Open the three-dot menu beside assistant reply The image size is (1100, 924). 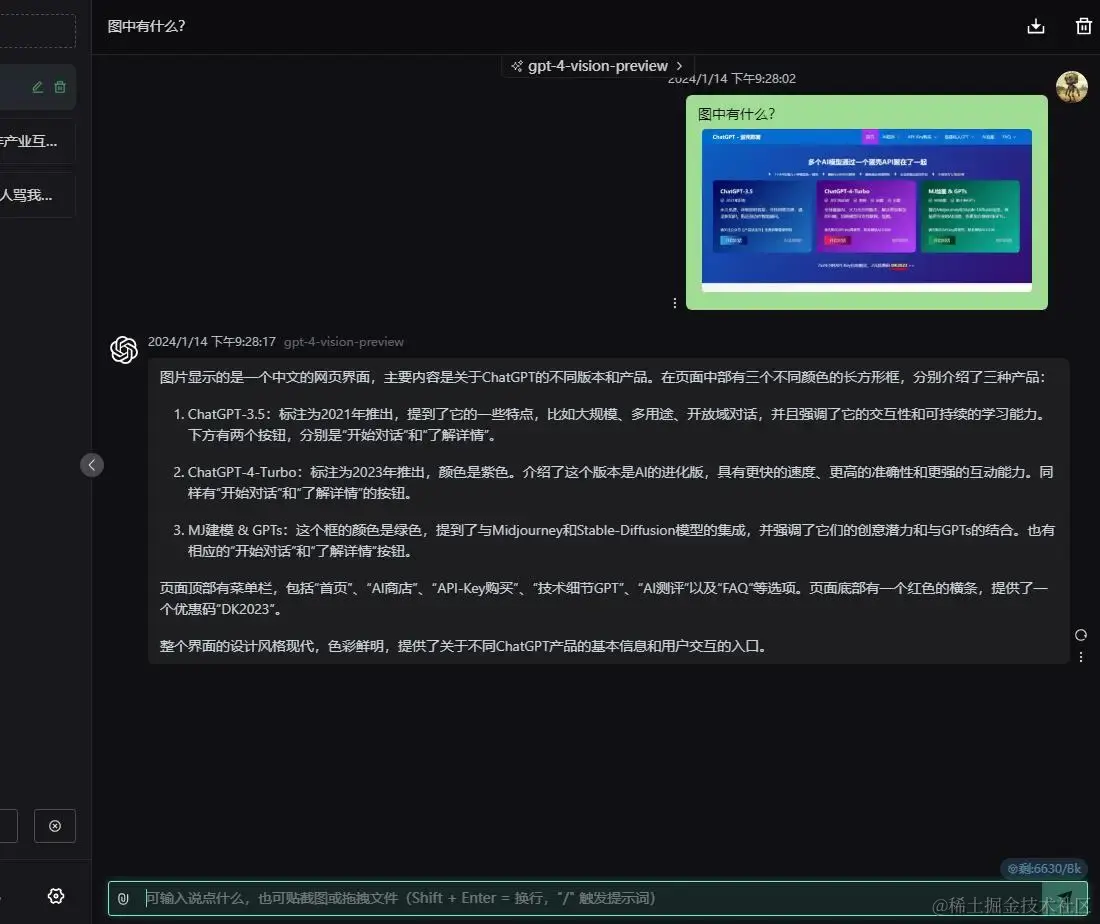tap(1080, 657)
